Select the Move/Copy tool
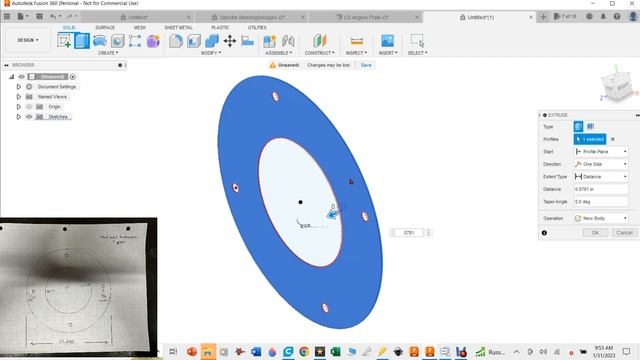 pos(230,41)
